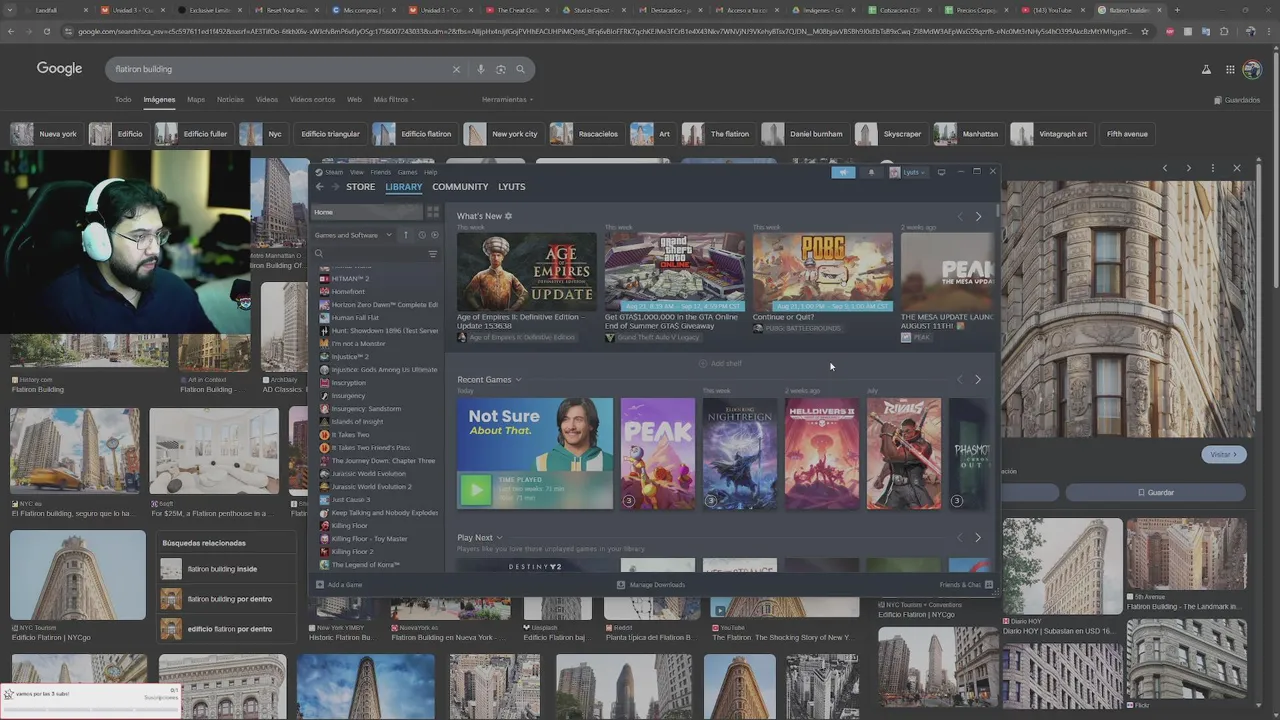Select It Takes Two in library list
The height and width of the screenshot is (720, 1280).
pyautogui.click(x=350, y=435)
